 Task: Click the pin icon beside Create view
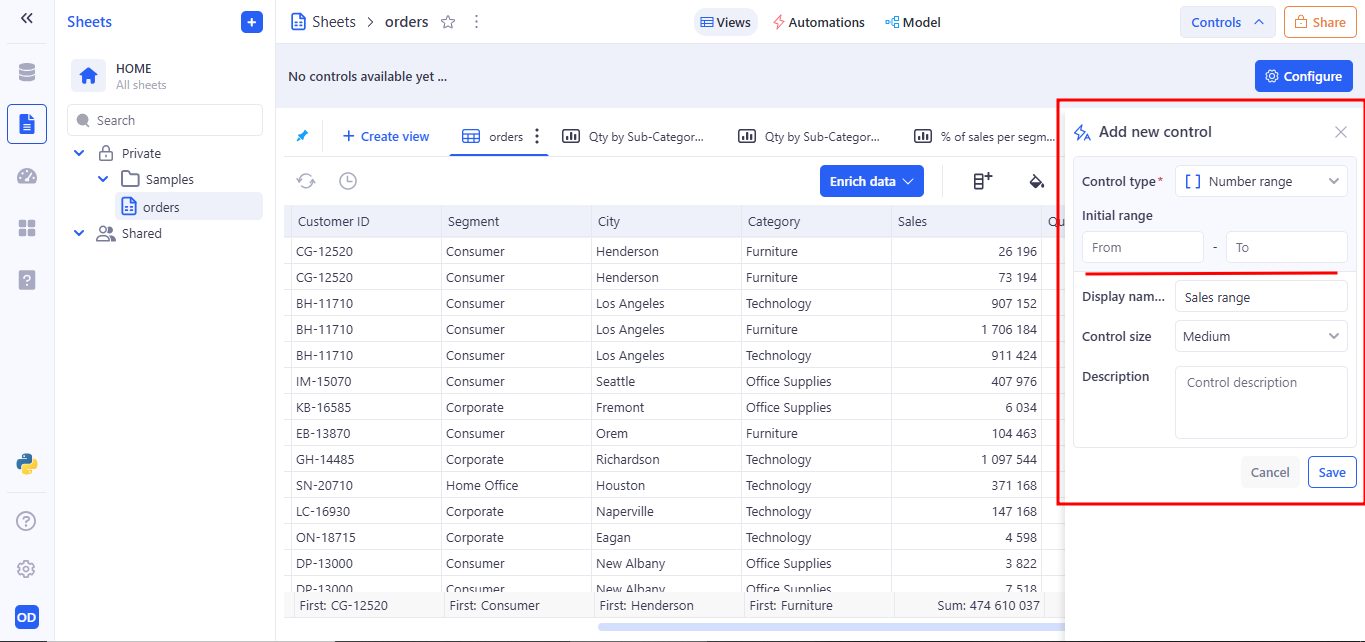point(302,136)
